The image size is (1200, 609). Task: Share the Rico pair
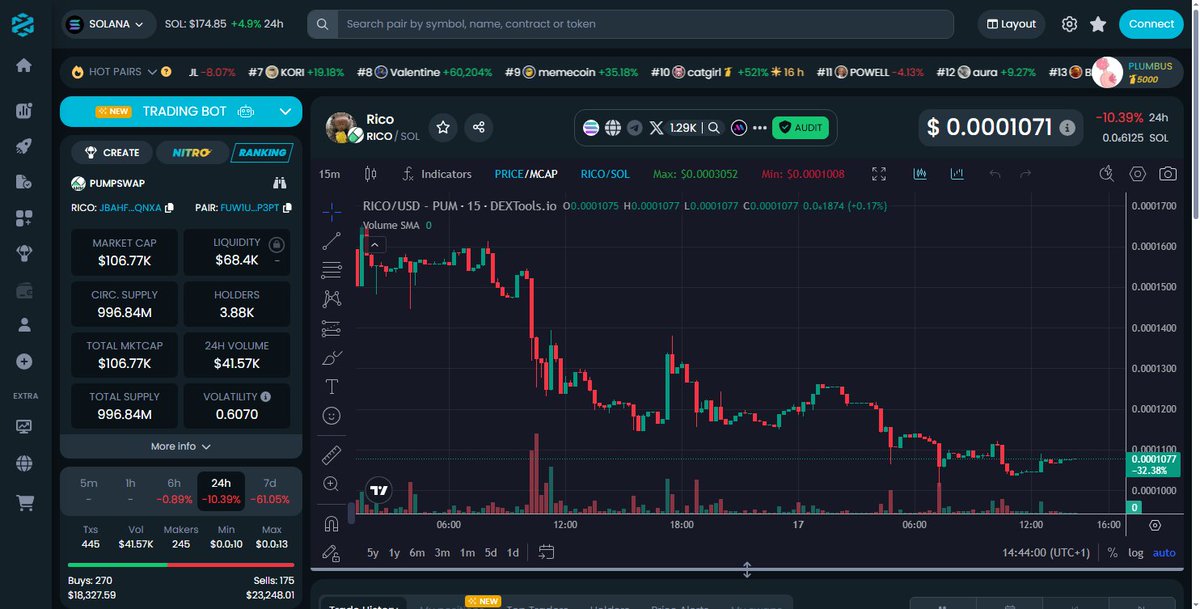tap(479, 127)
